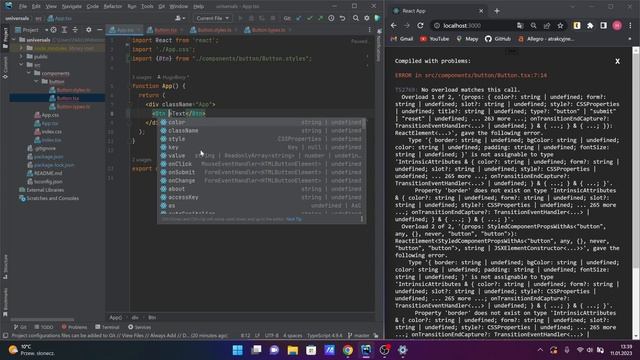Click the Git commit checkmark icon
Screen dimensions: 640x360
click(310, 18)
